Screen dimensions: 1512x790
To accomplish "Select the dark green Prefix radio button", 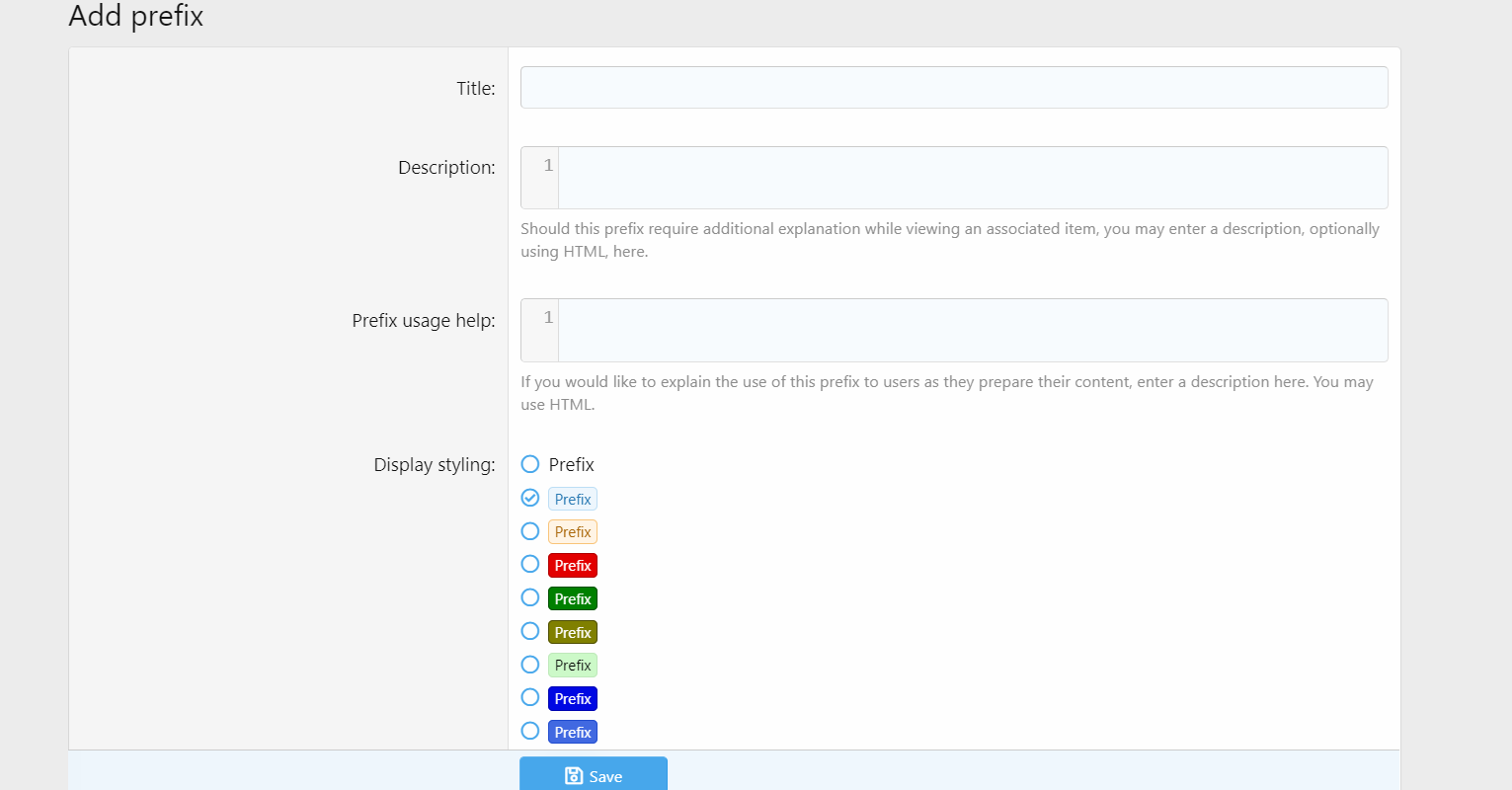I will [530, 598].
